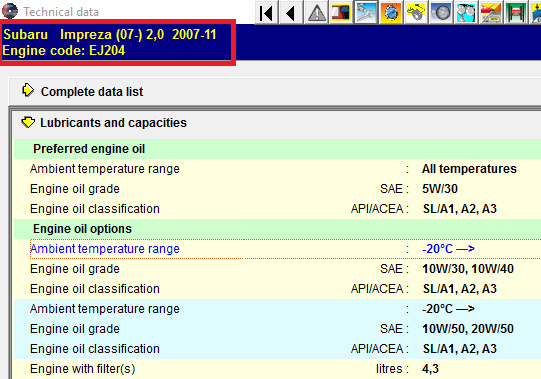541x379 pixels.
Task: Click the Lubricants and capacities heading
Action: tap(114, 123)
